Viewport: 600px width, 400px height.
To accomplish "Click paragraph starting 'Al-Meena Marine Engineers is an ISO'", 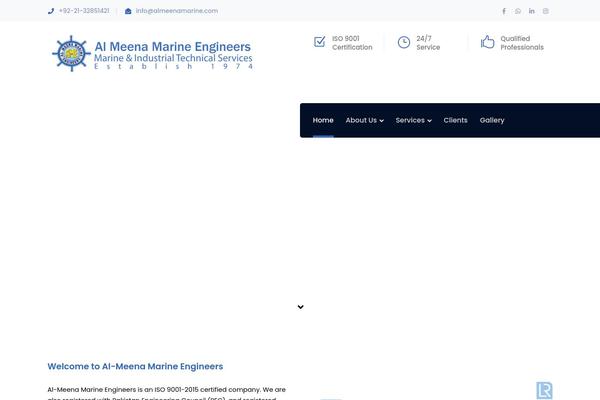I will 166,393.
